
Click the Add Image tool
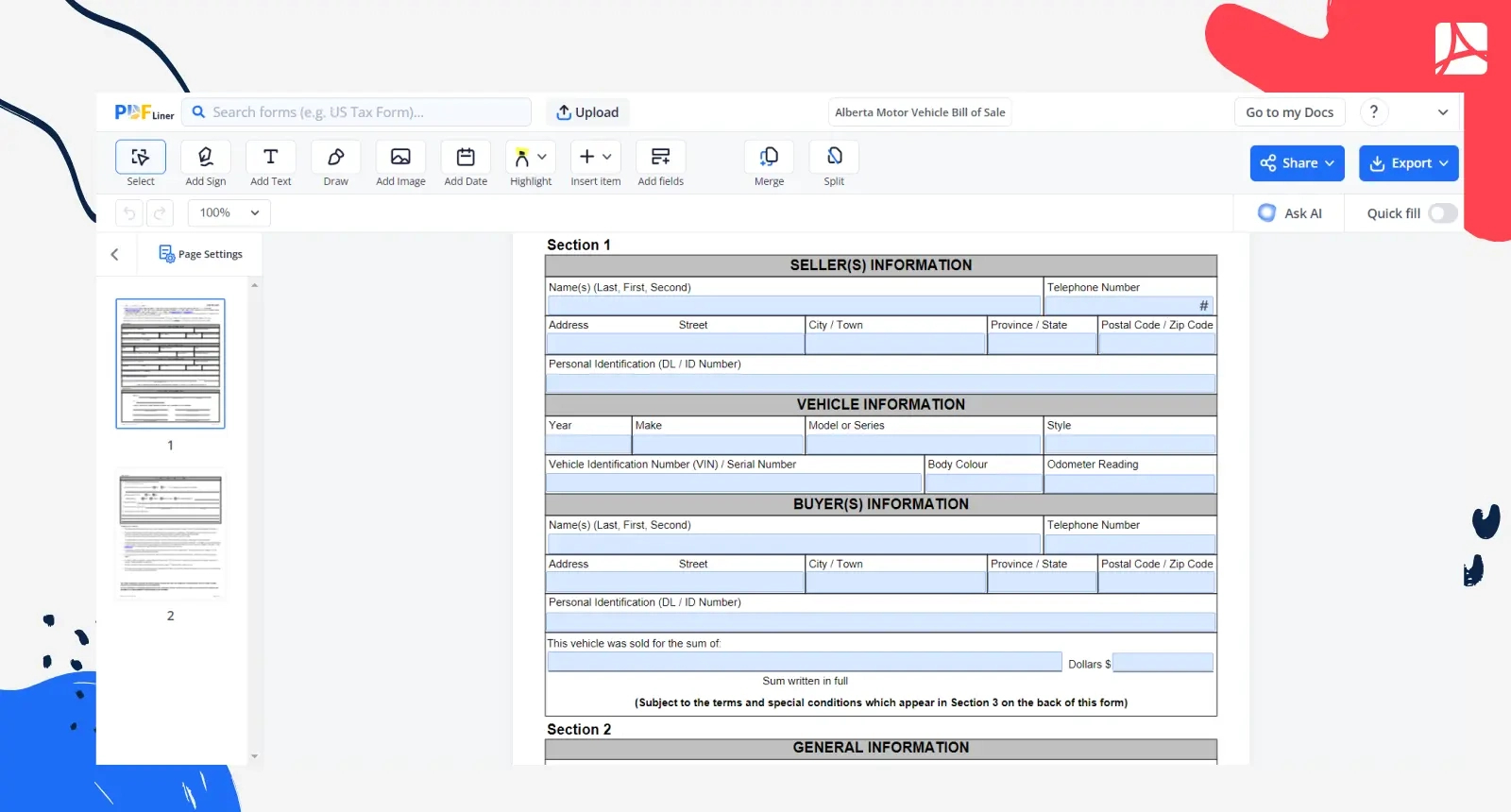click(400, 158)
